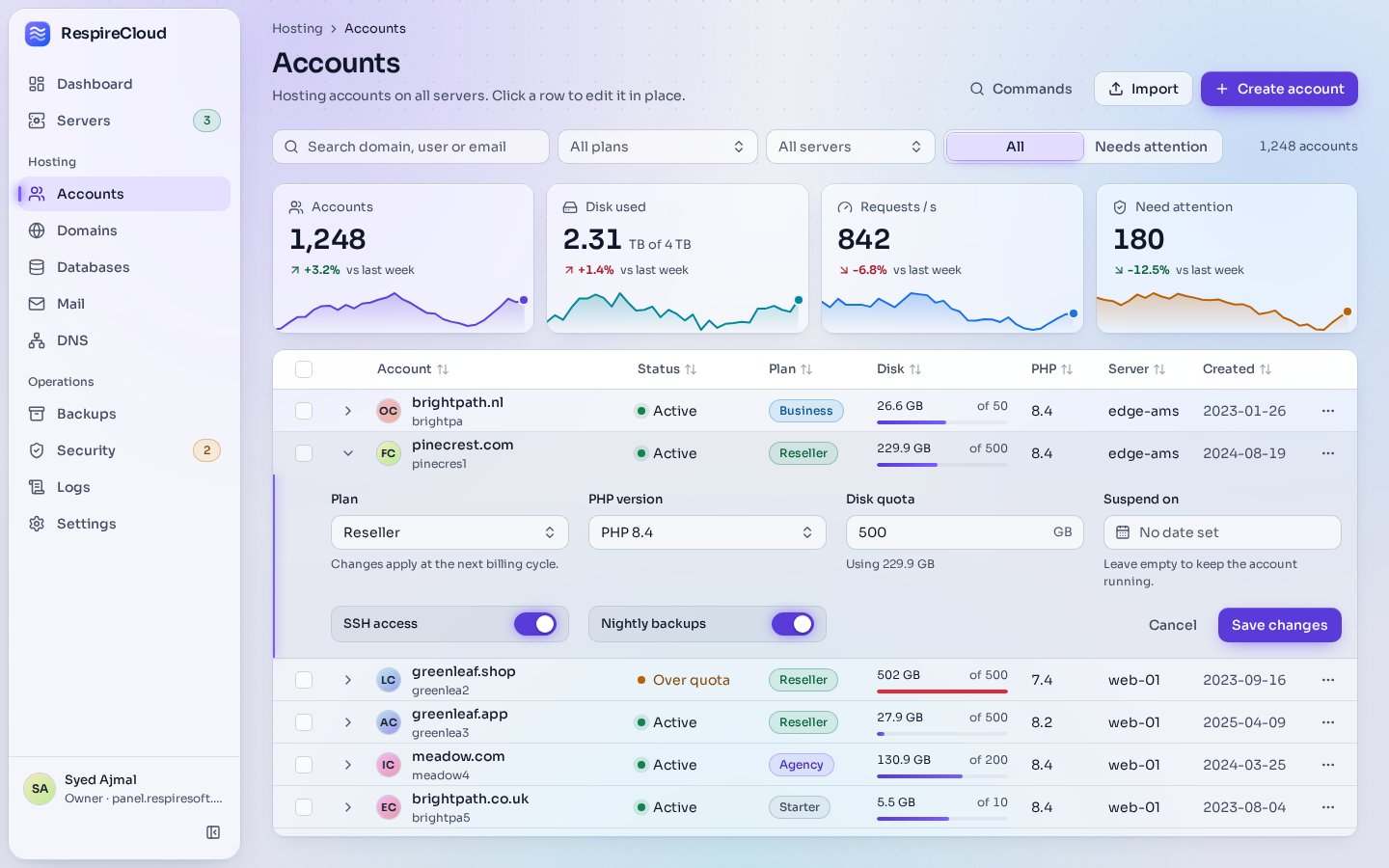Save changes to pinecrest.com
Screen dimensions: 1389x868
pos(1279,625)
